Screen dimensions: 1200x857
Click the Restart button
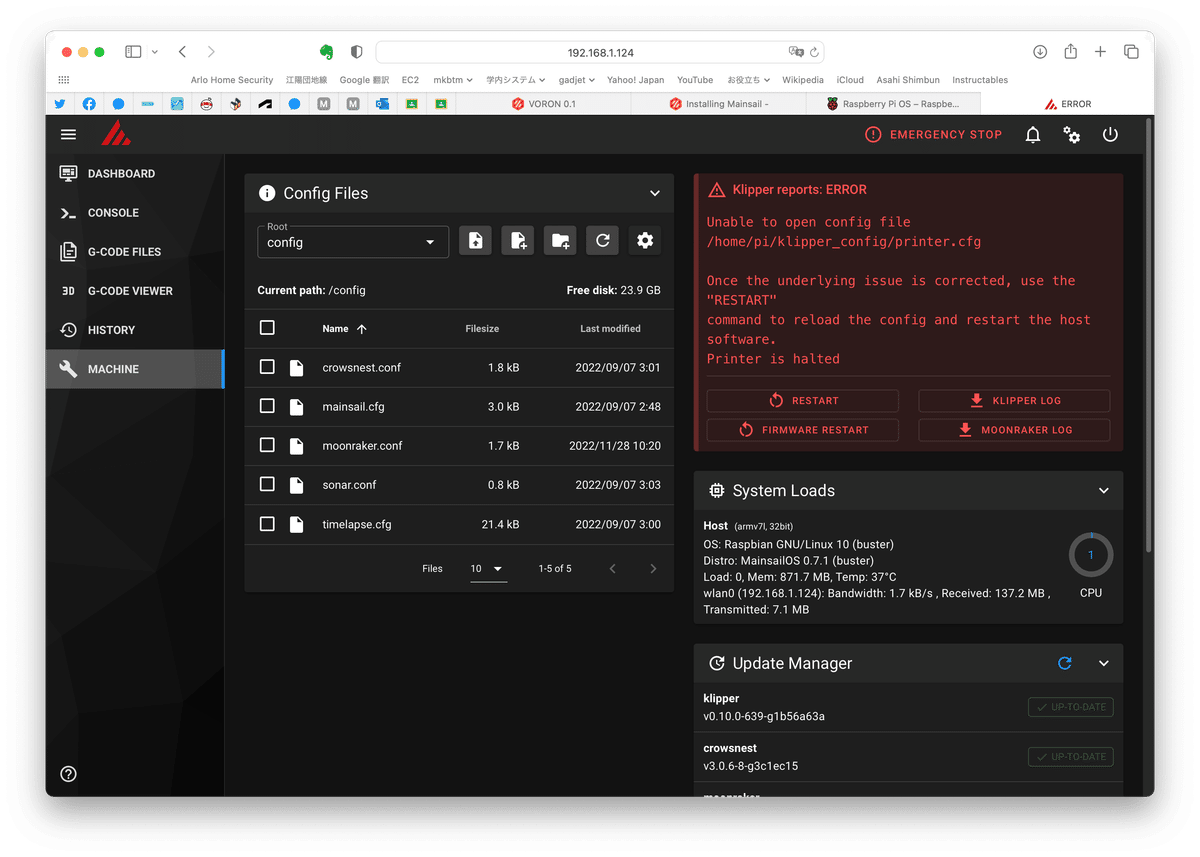803,401
